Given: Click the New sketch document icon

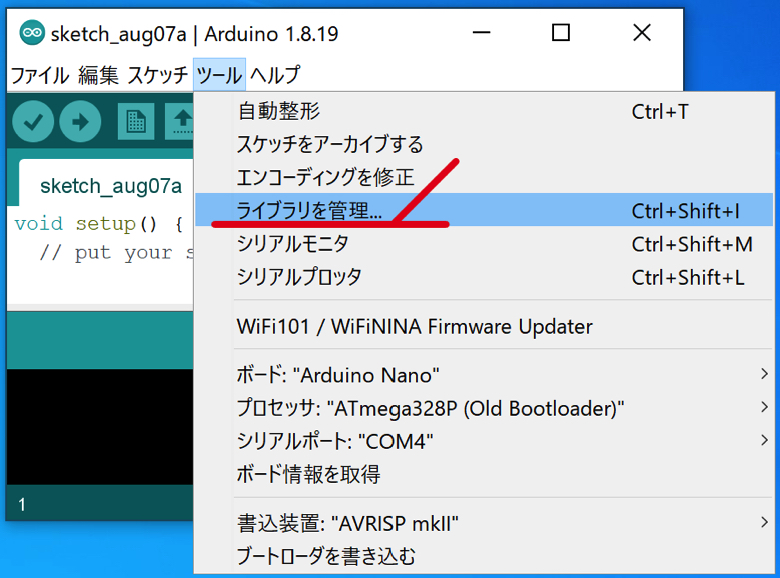Looking at the screenshot, I should pos(136,121).
